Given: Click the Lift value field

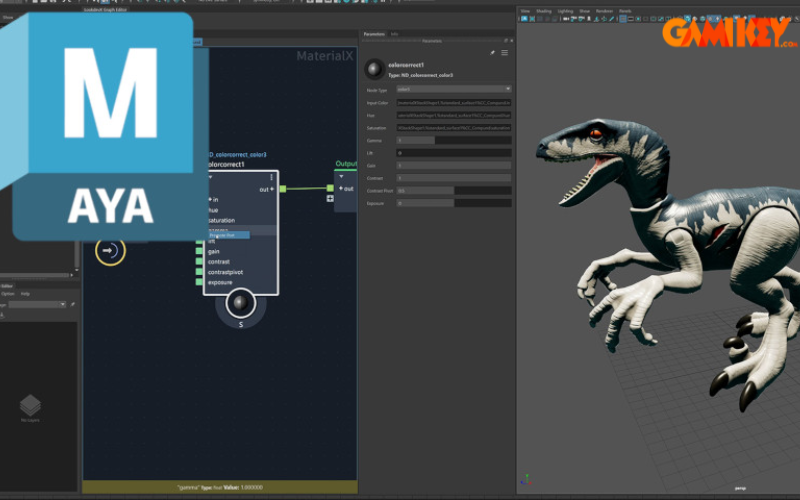Looking at the screenshot, I should (x=454, y=153).
